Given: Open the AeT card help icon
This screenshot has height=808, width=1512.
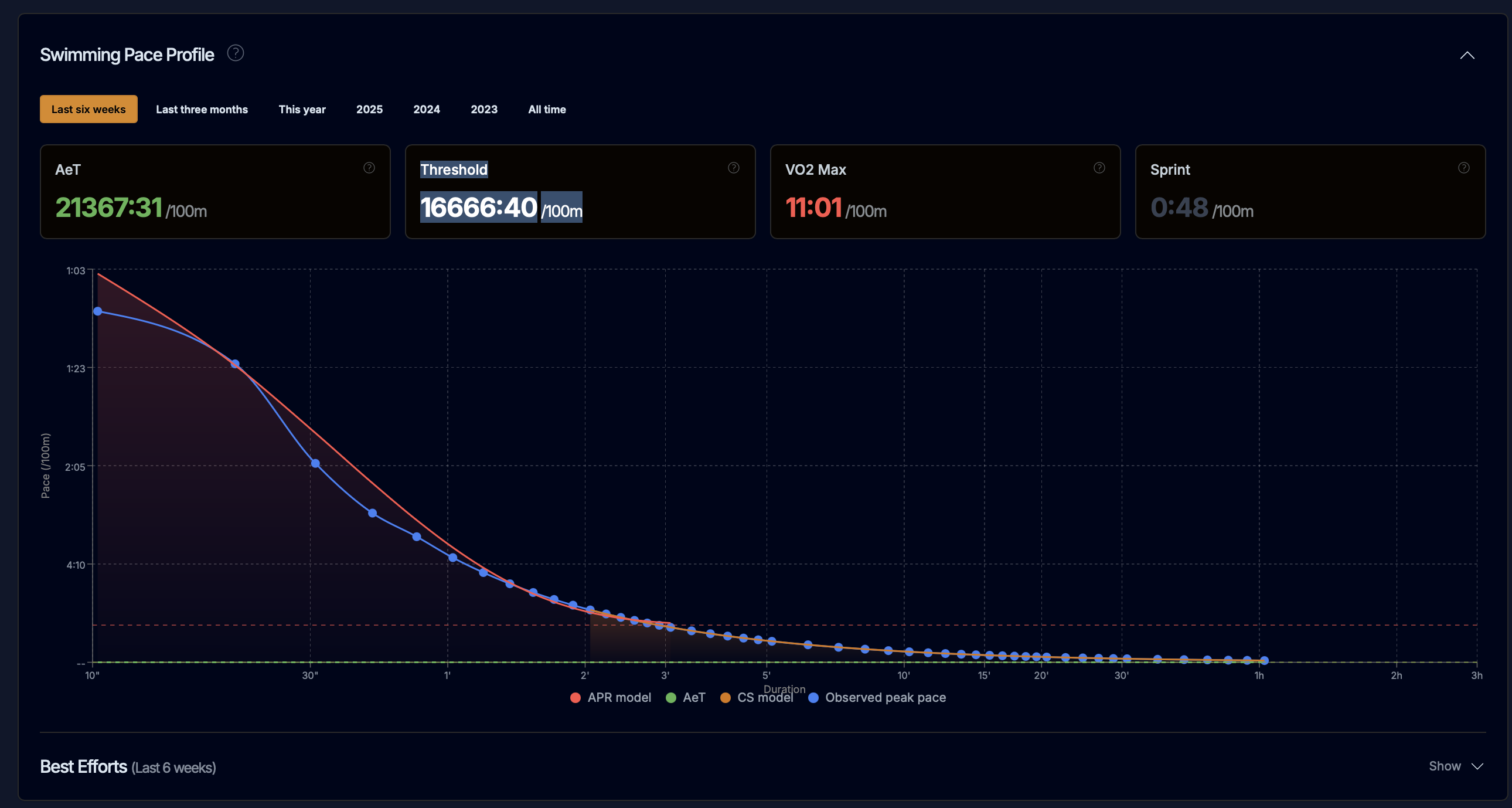Looking at the screenshot, I should [369, 168].
